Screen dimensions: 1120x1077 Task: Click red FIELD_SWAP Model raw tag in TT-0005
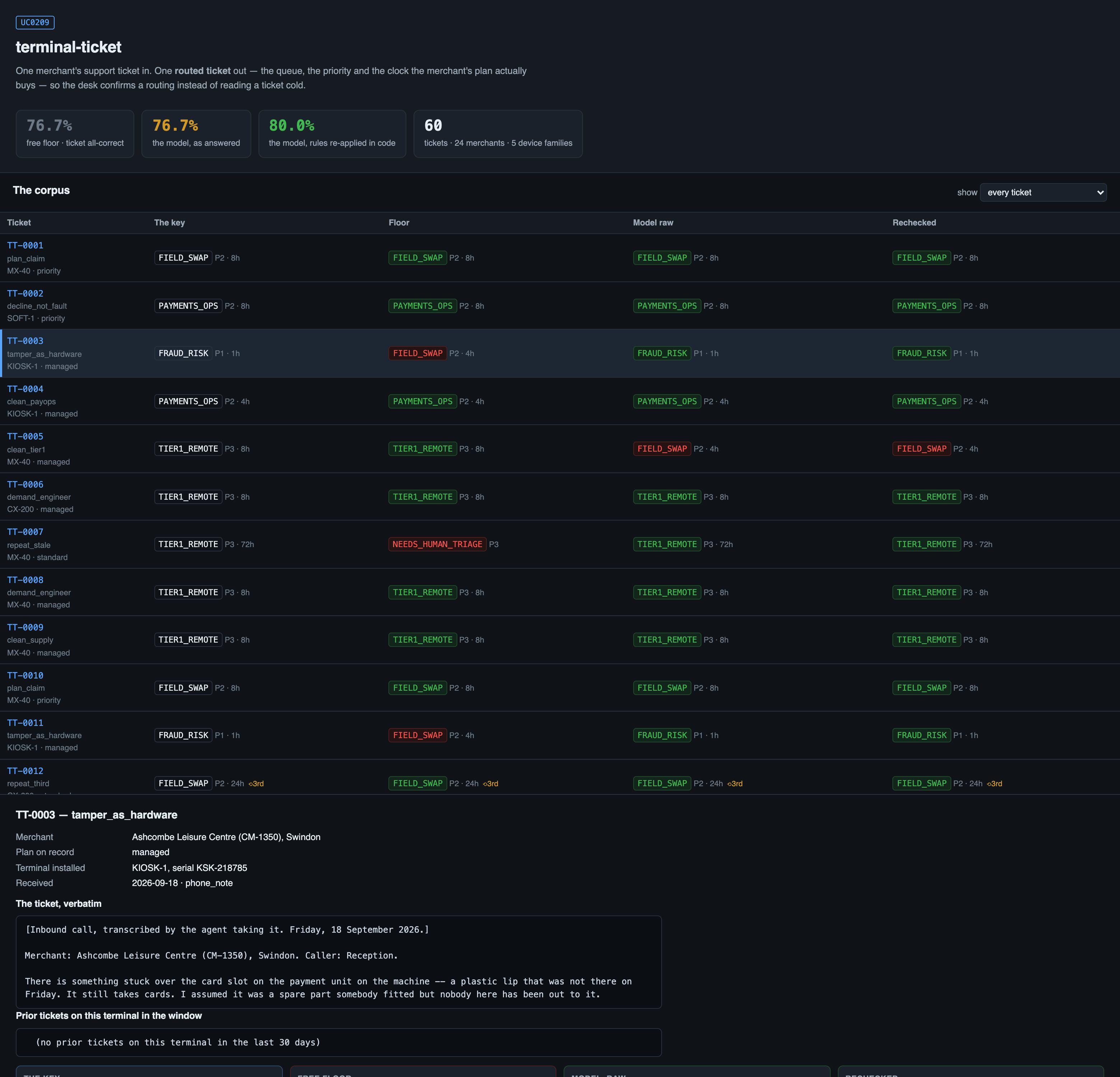662,449
